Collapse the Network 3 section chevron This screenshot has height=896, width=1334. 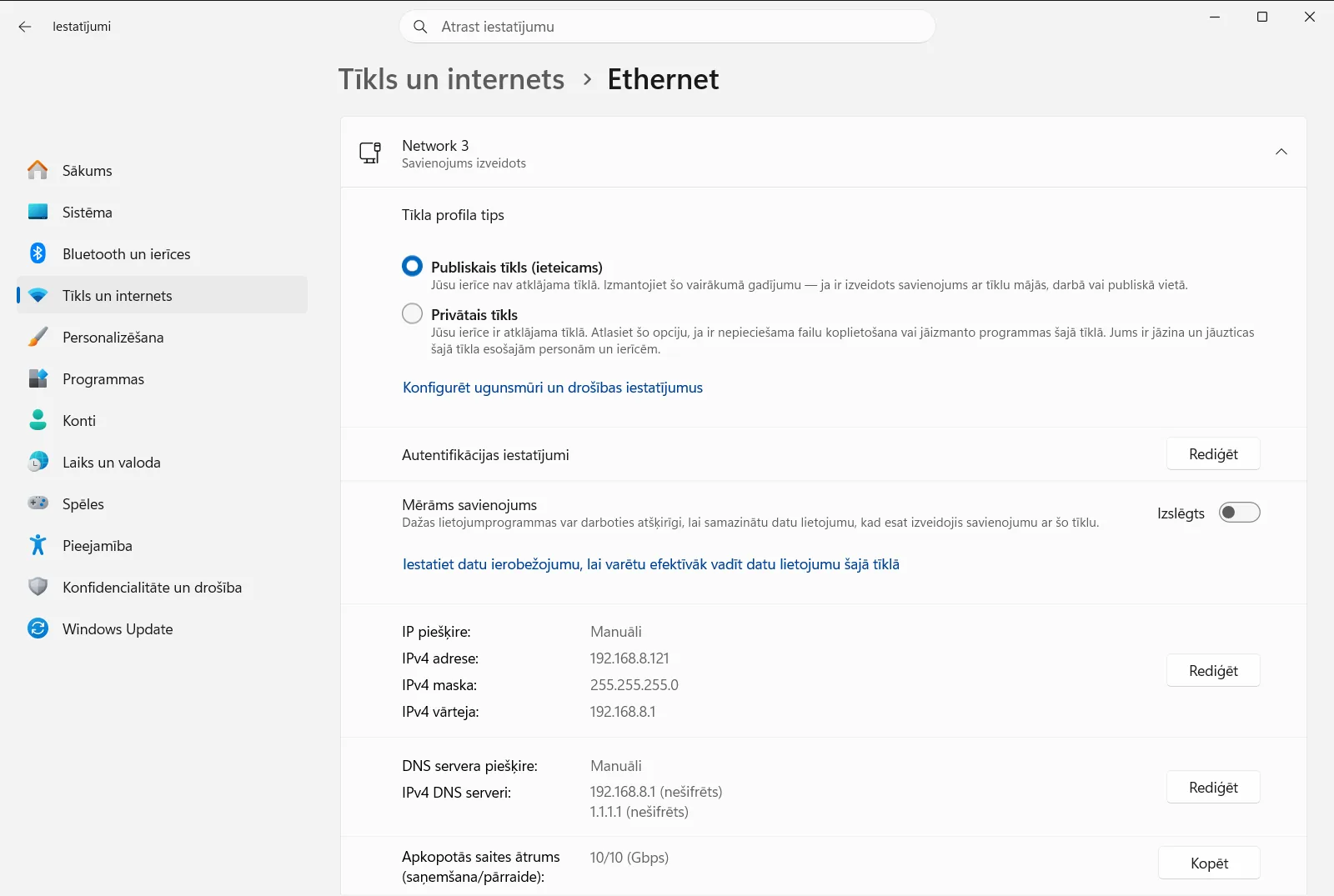(x=1281, y=152)
